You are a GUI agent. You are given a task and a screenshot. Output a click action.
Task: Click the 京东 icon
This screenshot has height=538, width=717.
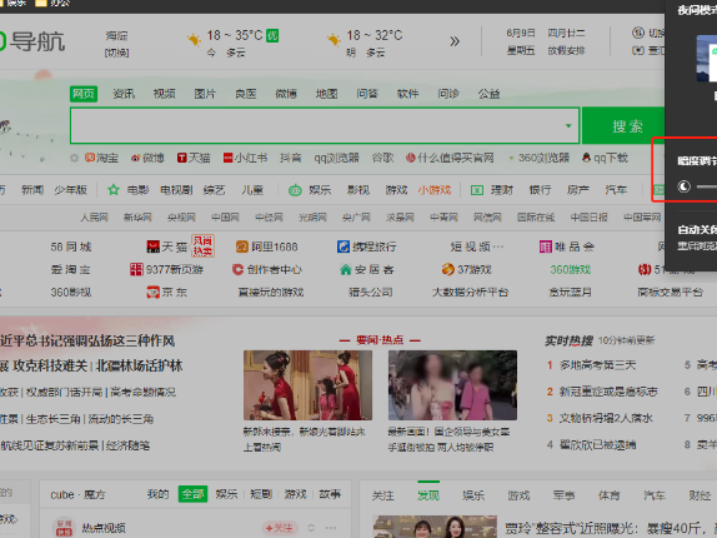click(153, 292)
